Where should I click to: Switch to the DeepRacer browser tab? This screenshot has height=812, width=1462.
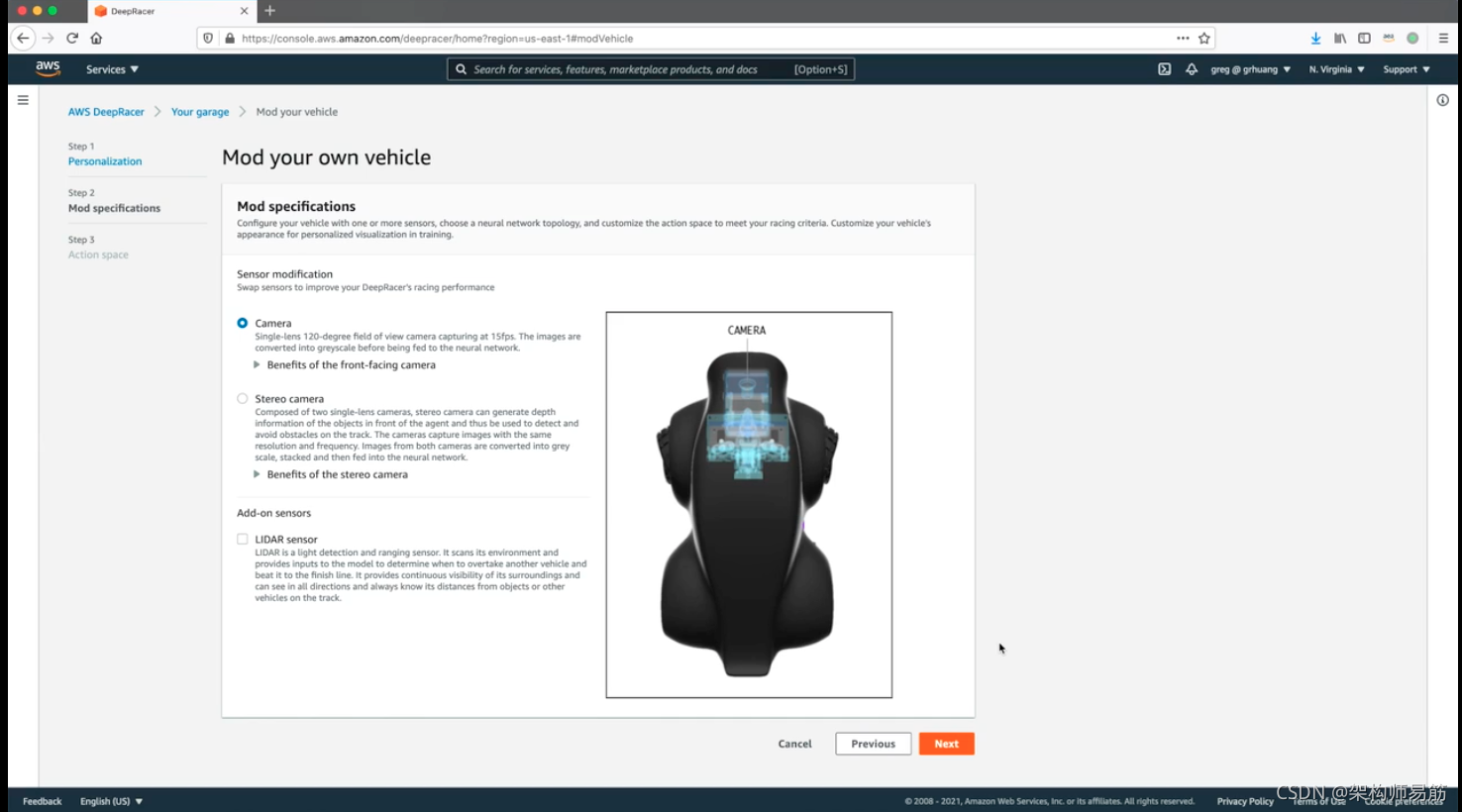(171, 11)
